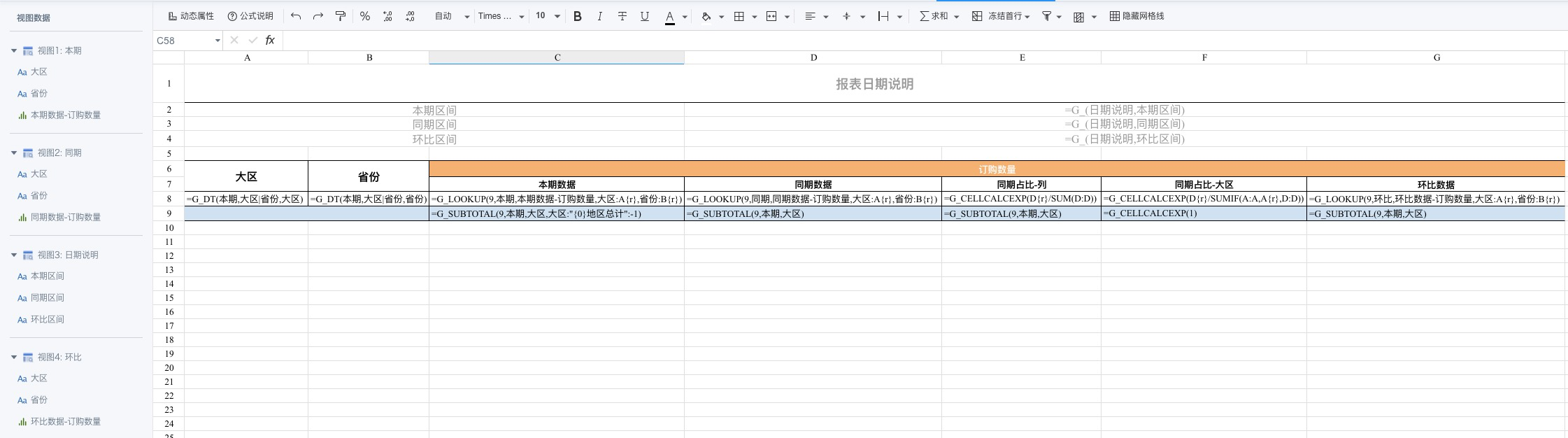Click the text wrap icon
The image size is (1568, 438).
pos(884,16)
